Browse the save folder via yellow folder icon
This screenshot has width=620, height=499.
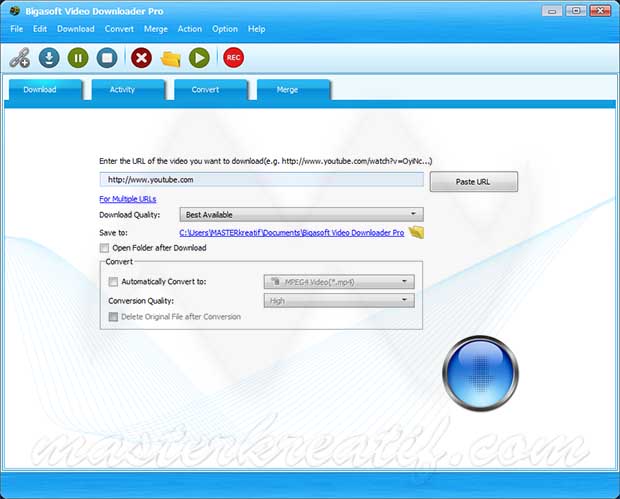tap(416, 232)
